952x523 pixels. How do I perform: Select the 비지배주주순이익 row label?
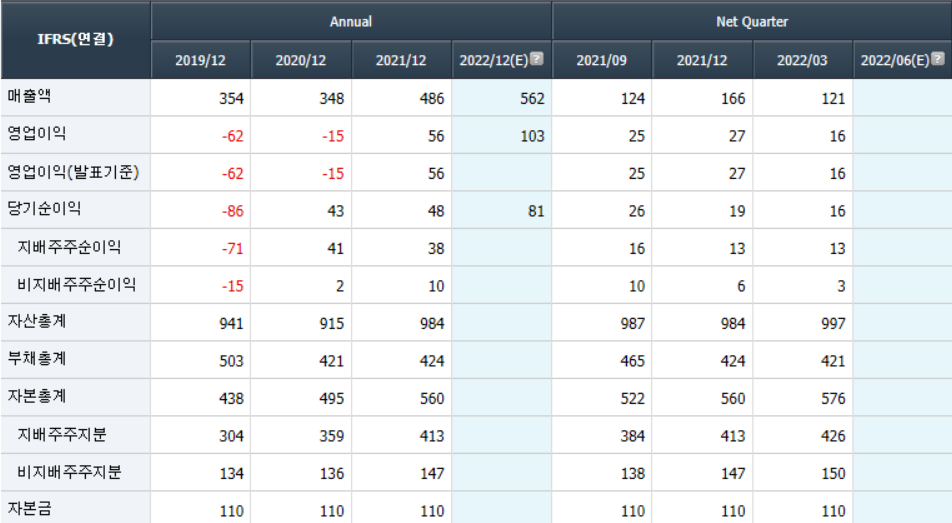click(76, 284)
